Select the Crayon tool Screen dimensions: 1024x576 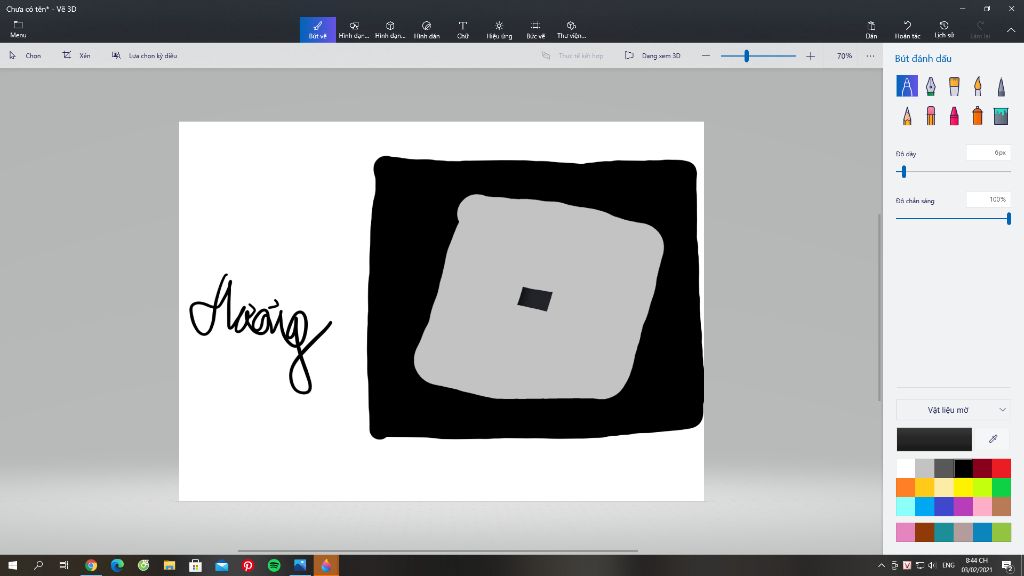click(x=954, y=116)
